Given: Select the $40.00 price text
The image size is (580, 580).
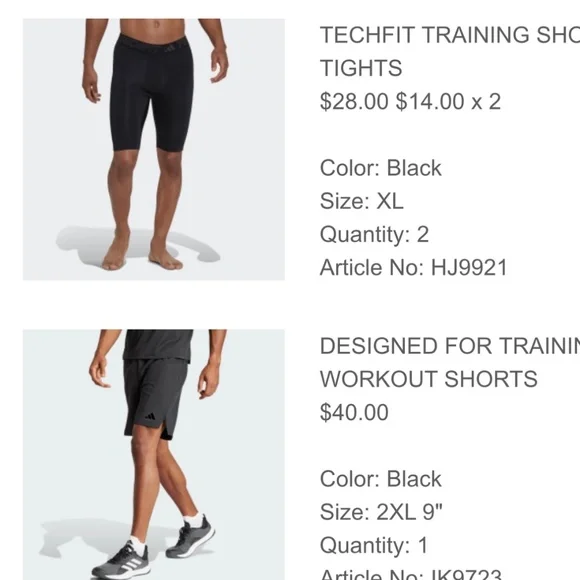Looking at the screenshot, I should pyautogui.click(x=354, y=412).
